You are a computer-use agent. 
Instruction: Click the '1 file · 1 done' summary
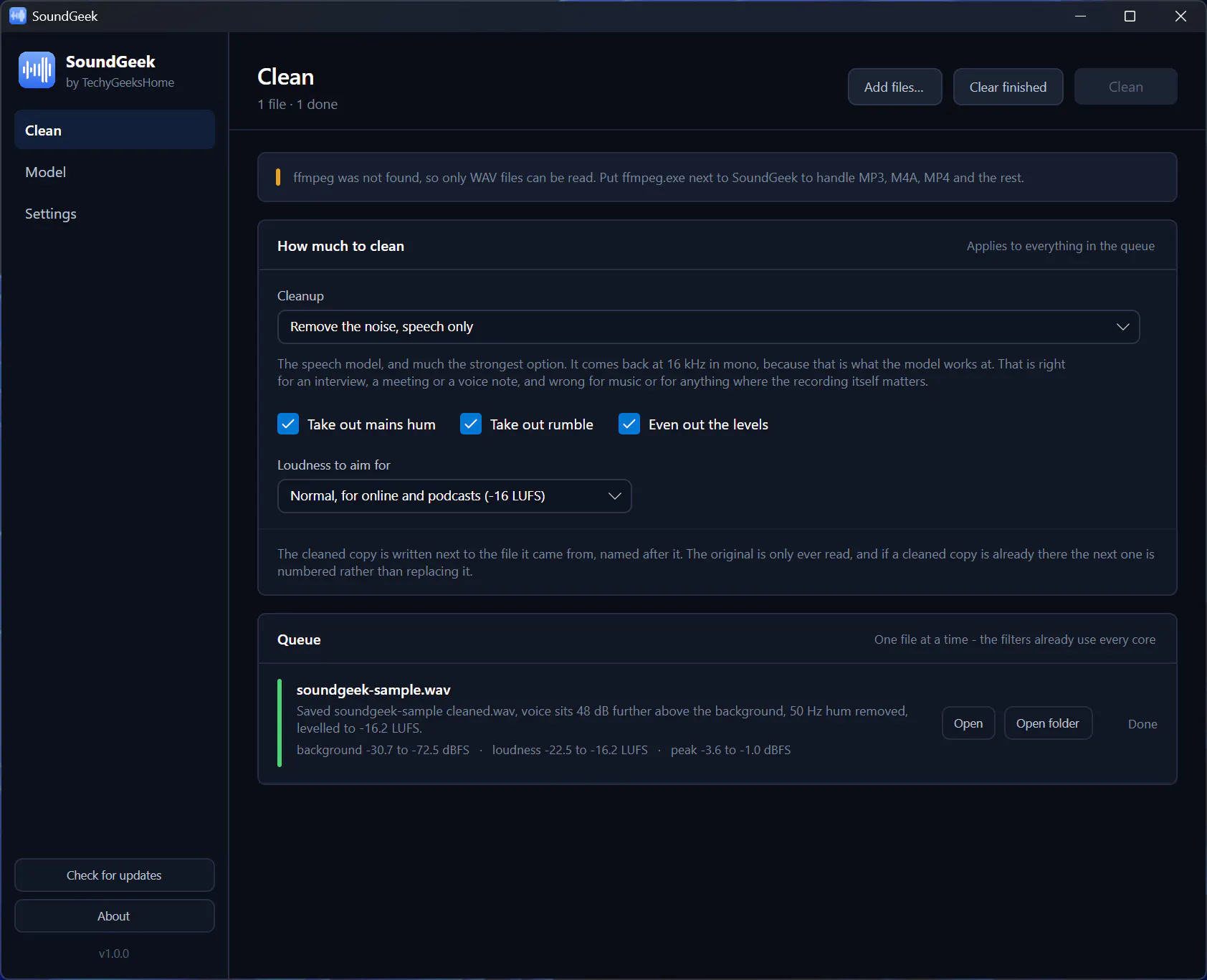[297, 104]
